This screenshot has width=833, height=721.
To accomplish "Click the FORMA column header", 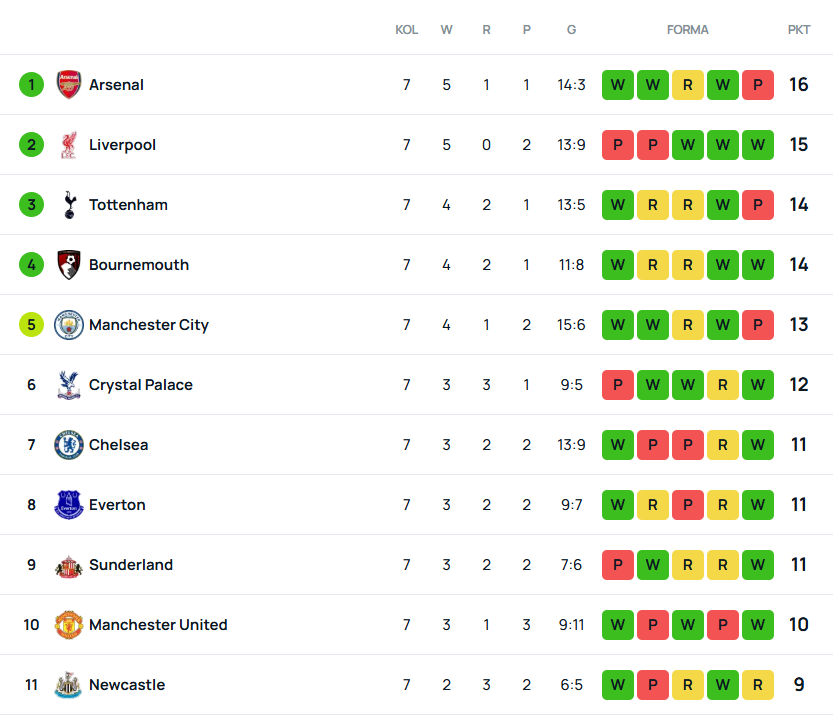I will (687, 30).
